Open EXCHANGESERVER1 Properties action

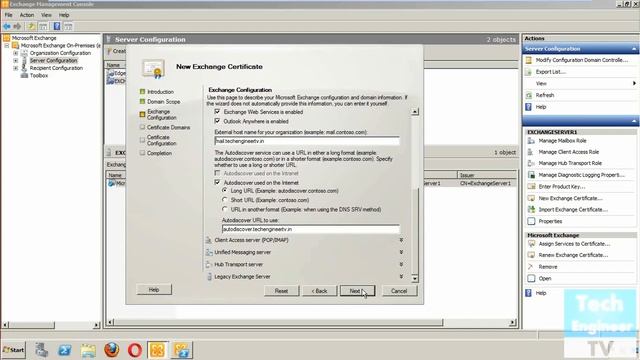tap(550, 221)
